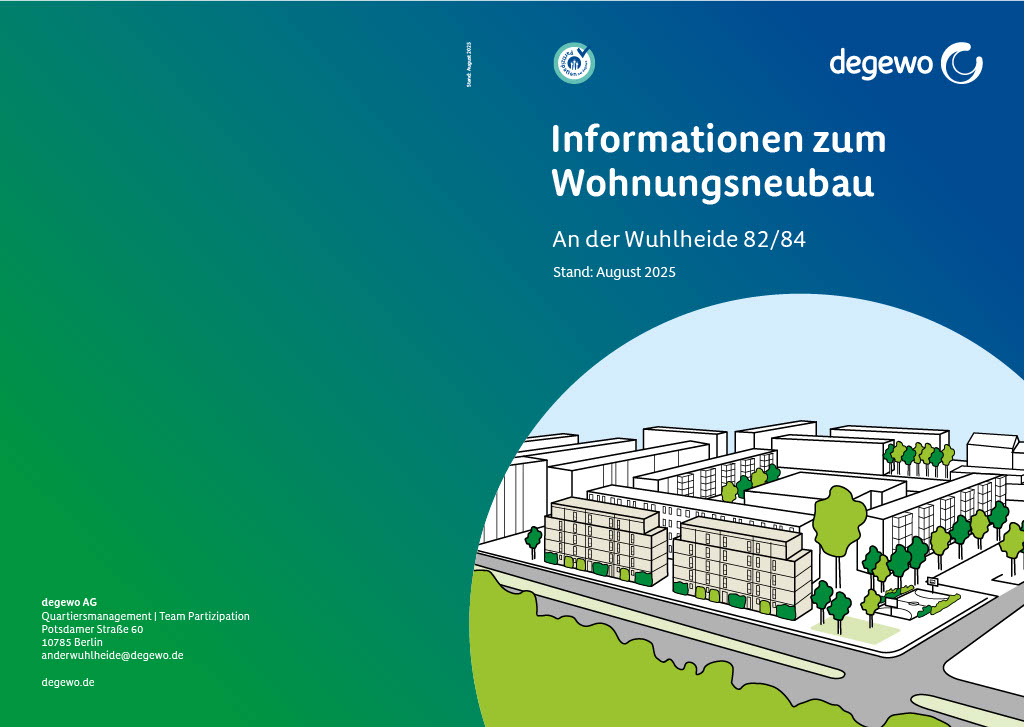Click the degewo logo
Viewport: 1024px width, 727px height.
coord(906,63)
